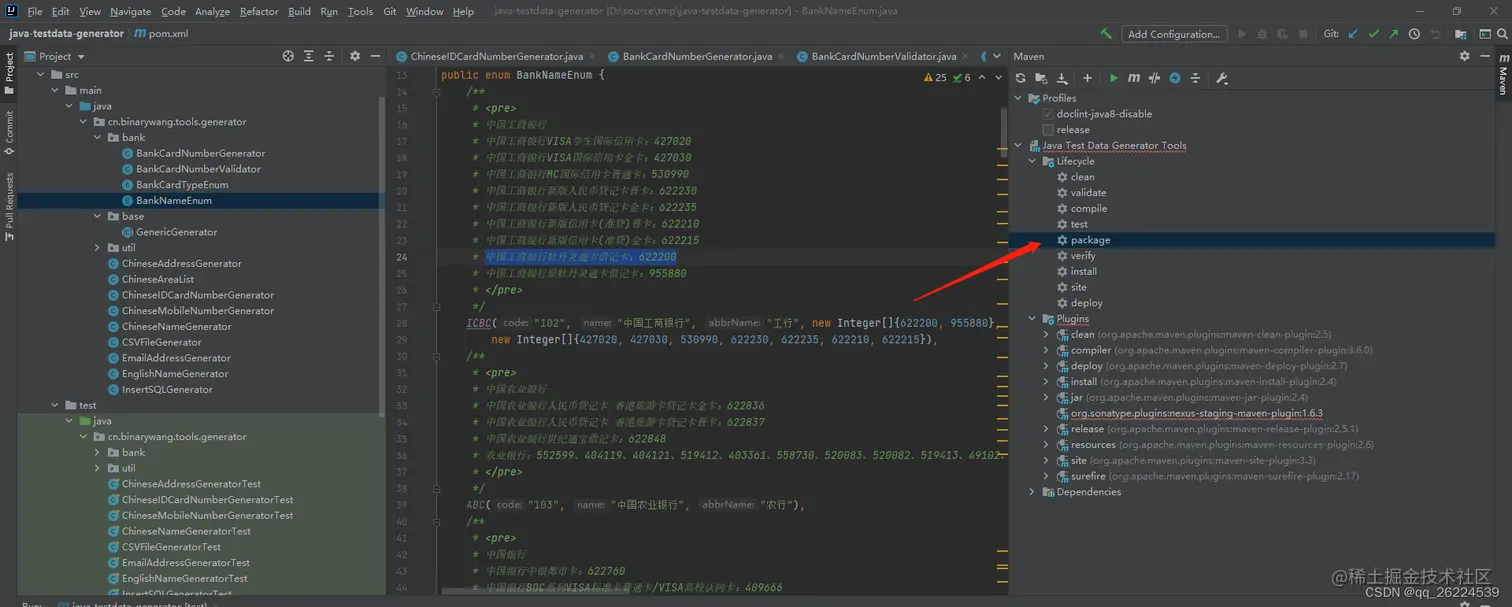This screenshot has width=1512, height=607.
Task: Collapse the src folder in Project tree
Action: [x=41, y=75]
